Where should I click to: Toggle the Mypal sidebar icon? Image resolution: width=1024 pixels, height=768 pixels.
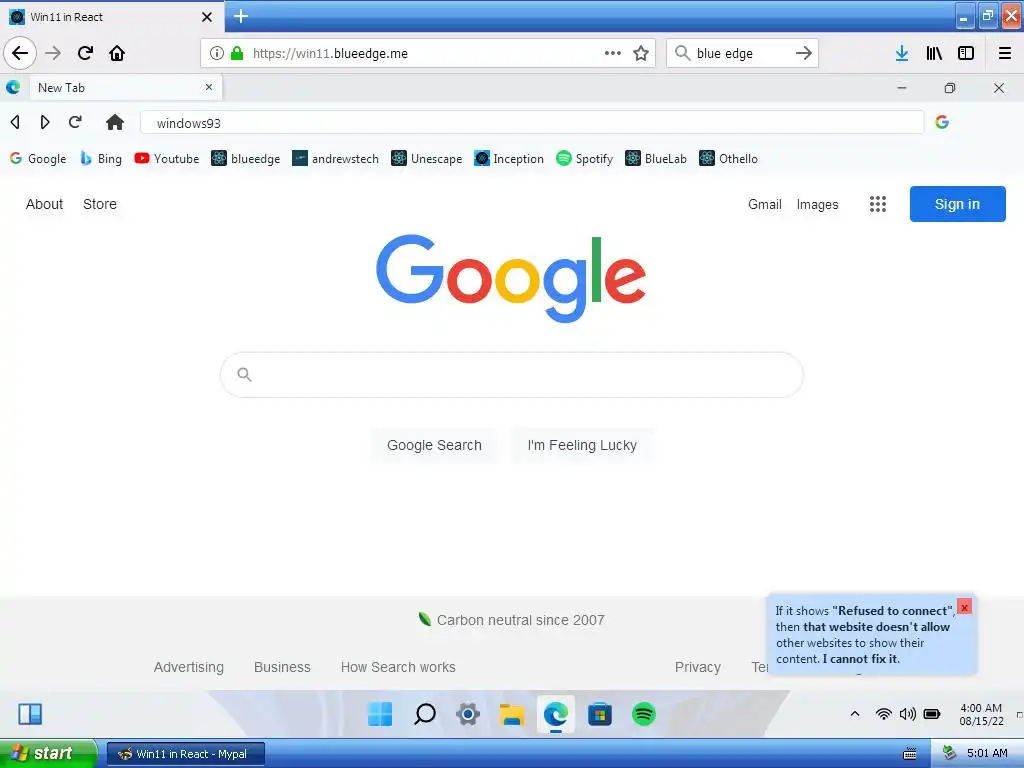[966, 53]
